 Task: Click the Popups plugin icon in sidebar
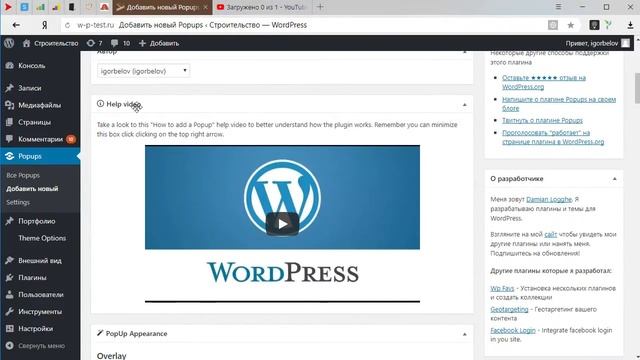point(9,156)
